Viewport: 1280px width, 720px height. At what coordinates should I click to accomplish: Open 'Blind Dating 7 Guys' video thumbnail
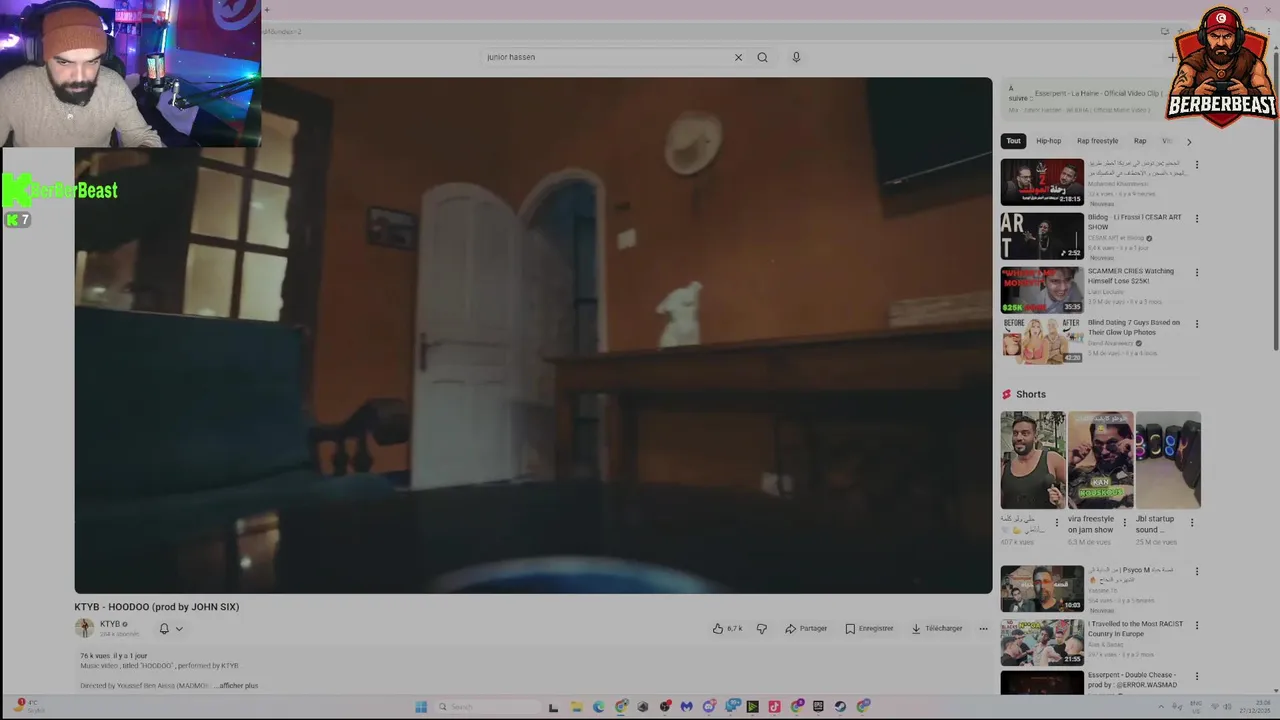(x=1042, y=341)
